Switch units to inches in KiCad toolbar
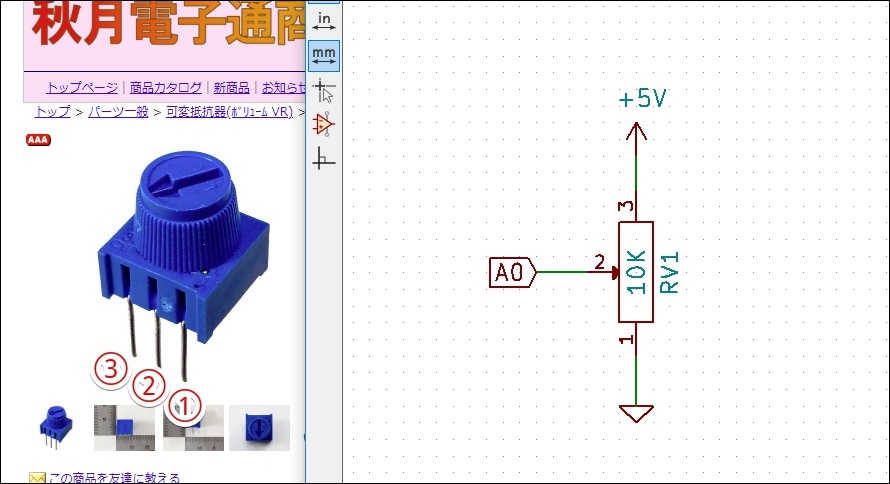Viewport: 890px width, 484px height. [324, 22]
